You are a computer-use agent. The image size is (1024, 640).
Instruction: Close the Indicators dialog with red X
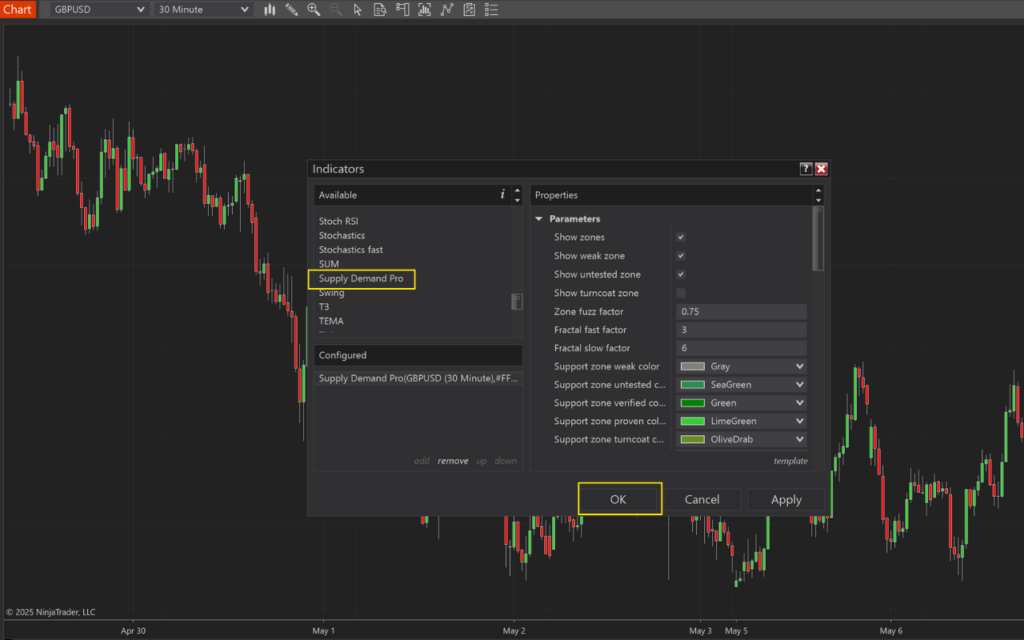click(821, 169)
